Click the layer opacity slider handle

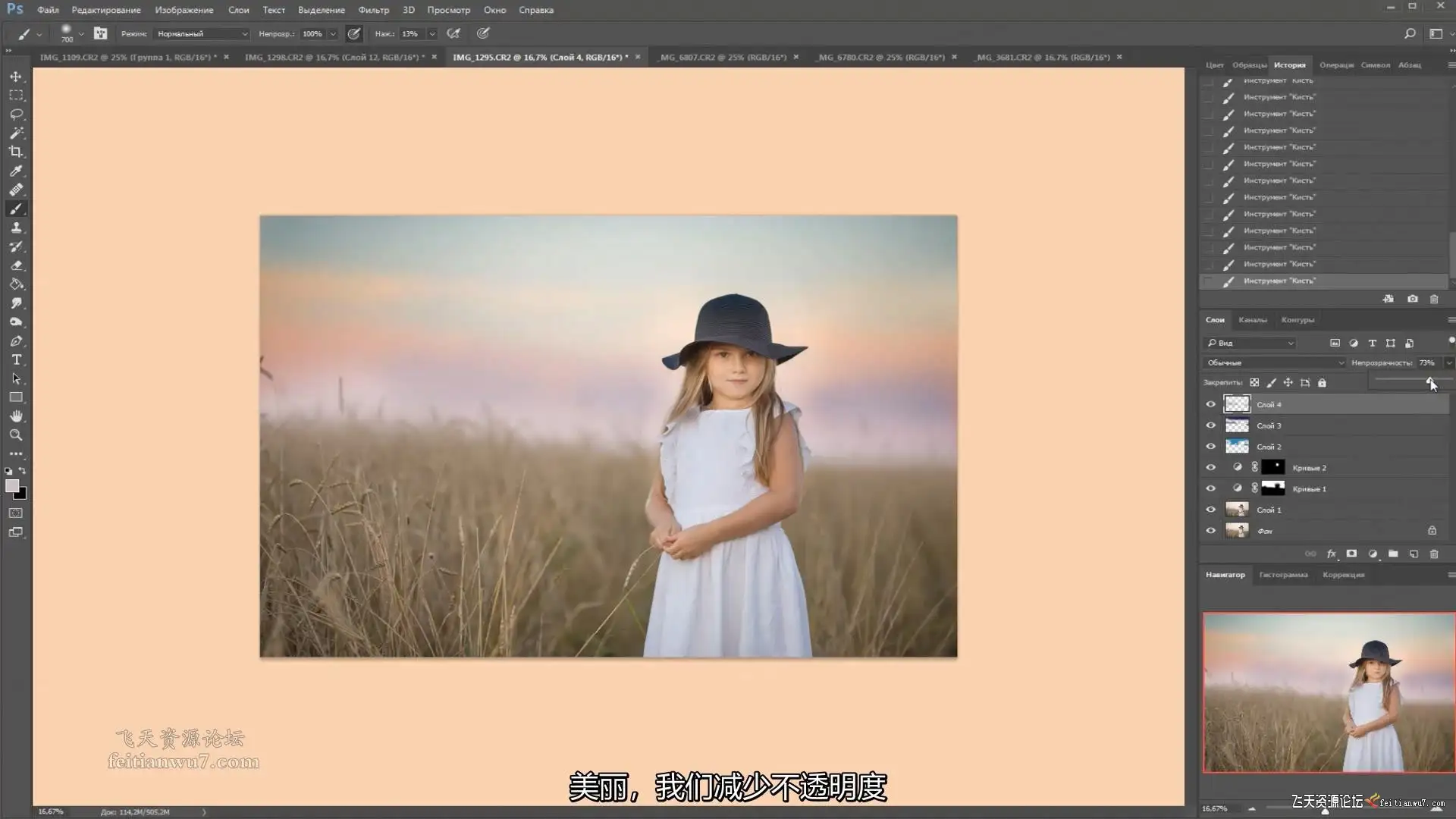click(x=1429, y=381)
